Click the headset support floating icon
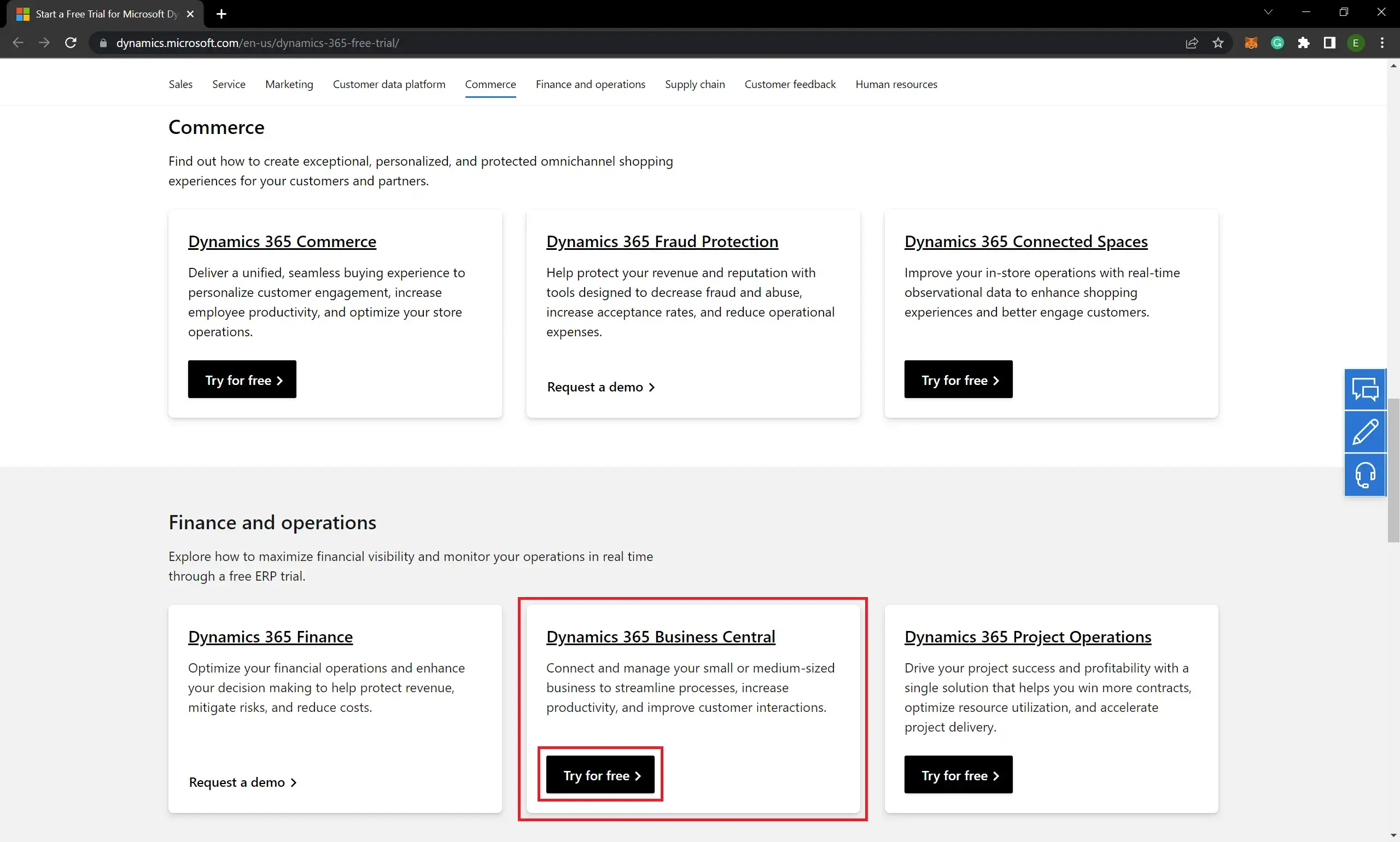 [x=1365, y=476]
